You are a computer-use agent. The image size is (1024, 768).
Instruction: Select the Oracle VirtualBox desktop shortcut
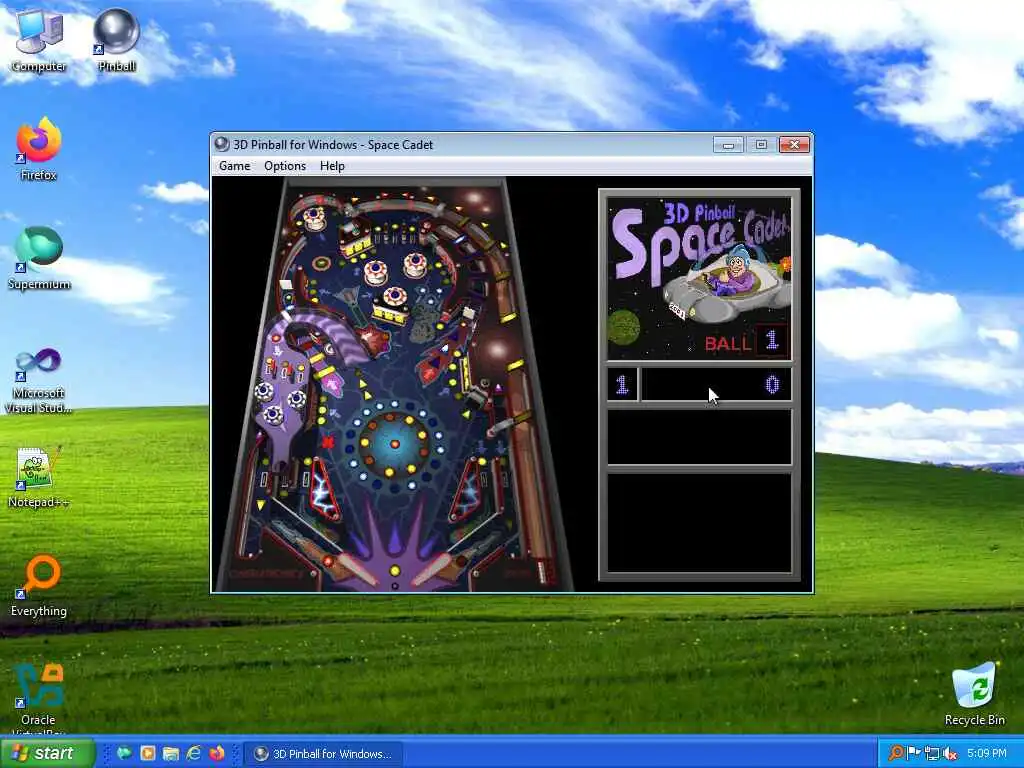click(39, 699)
